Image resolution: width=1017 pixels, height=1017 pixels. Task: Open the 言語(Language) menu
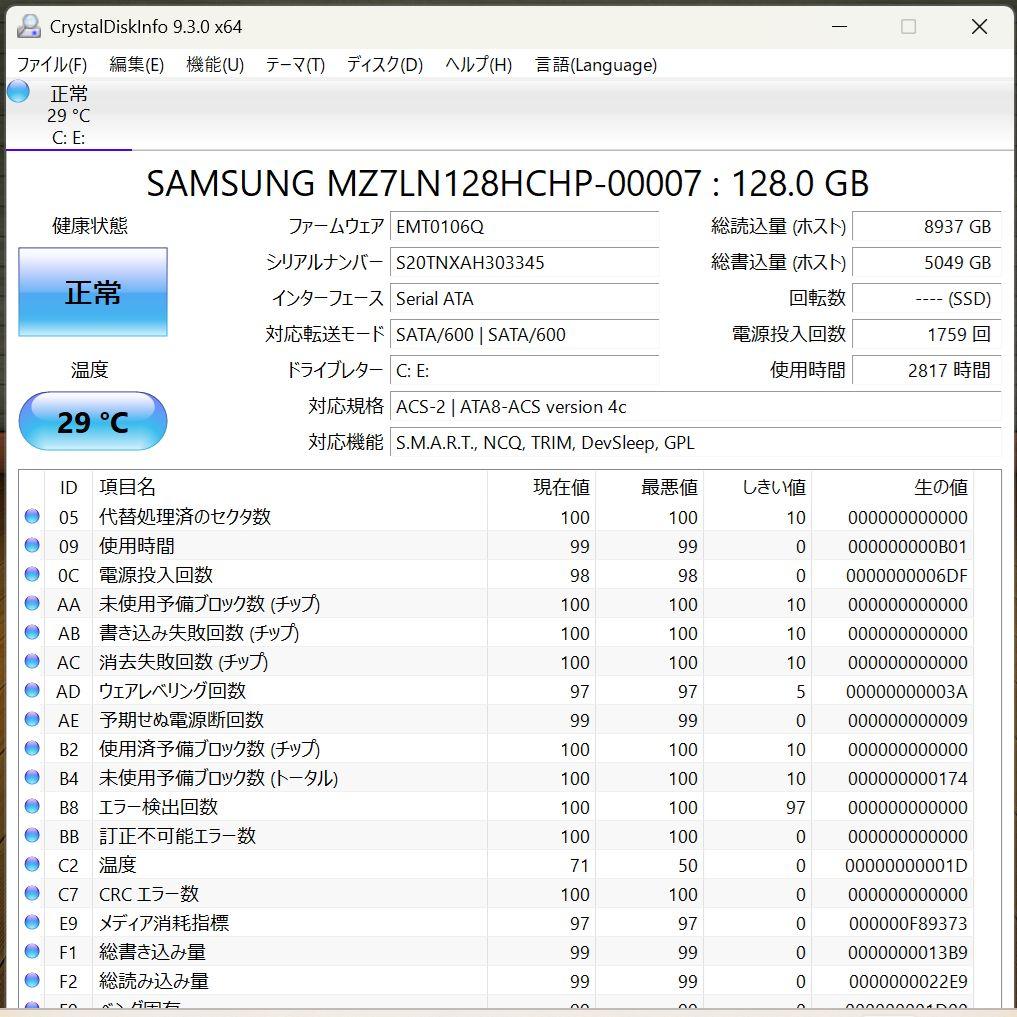pos(596,65)
